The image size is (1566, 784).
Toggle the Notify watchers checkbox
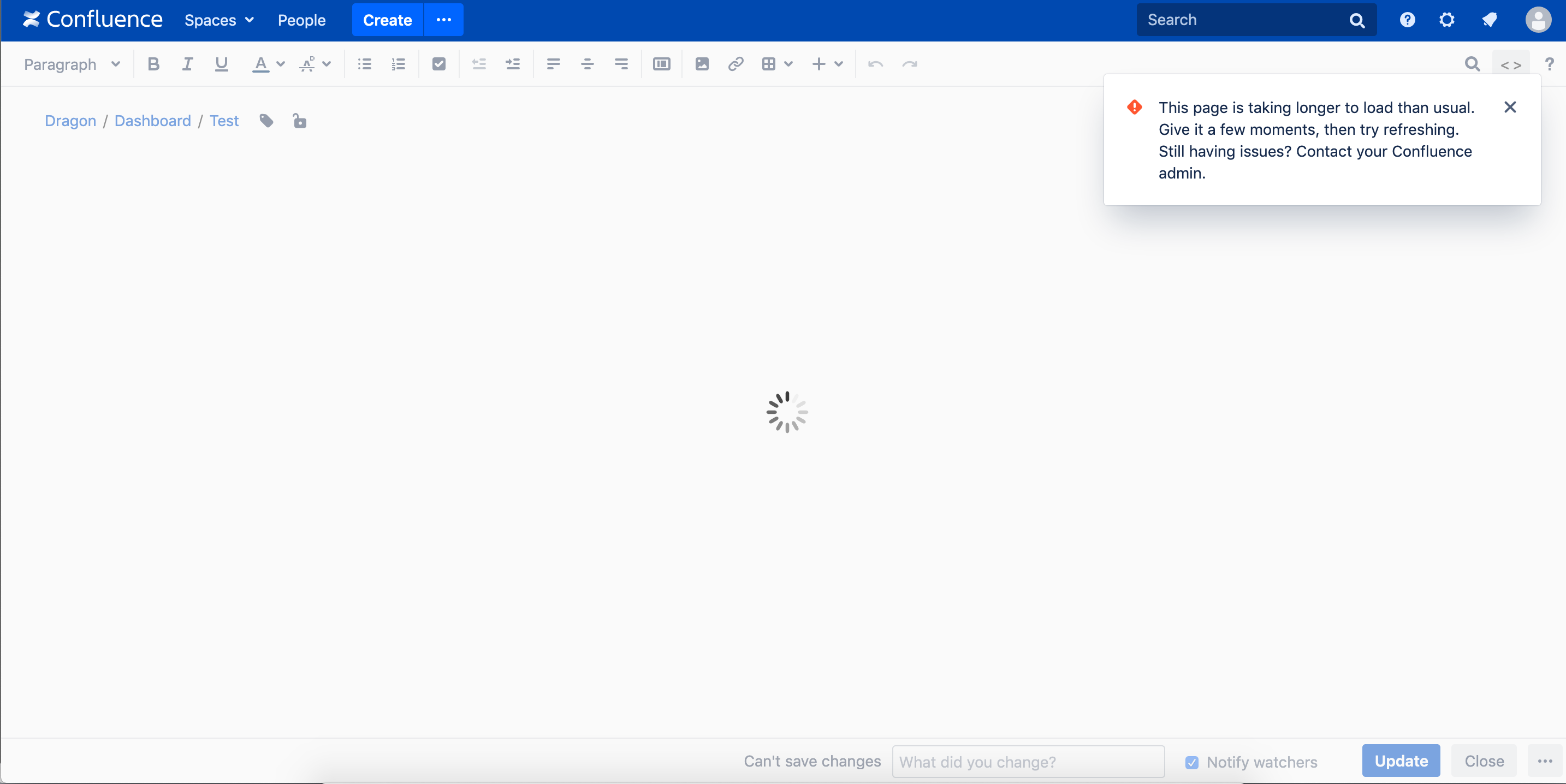[1191, 762]
